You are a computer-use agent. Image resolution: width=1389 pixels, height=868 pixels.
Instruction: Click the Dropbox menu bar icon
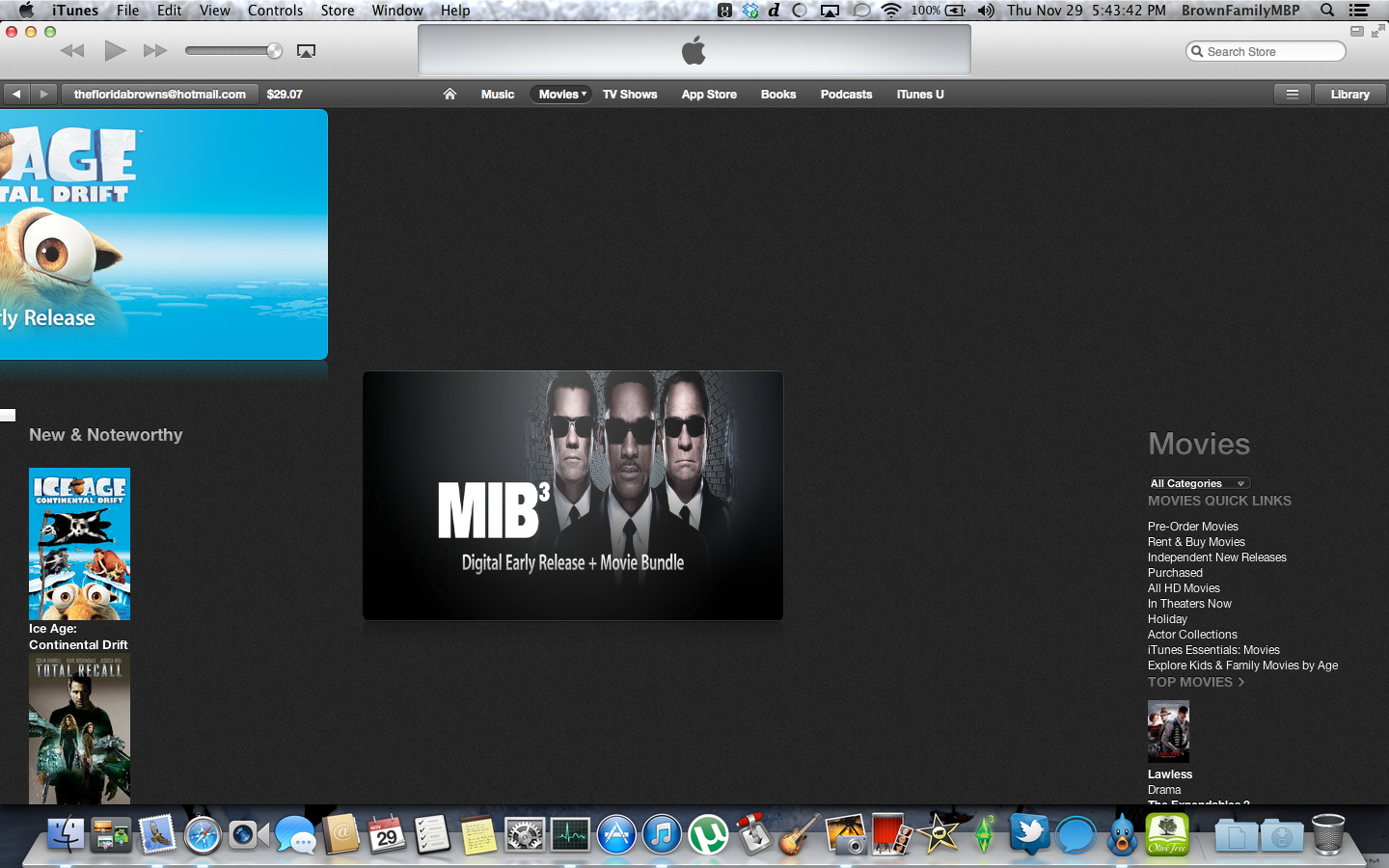coord(750,11)
